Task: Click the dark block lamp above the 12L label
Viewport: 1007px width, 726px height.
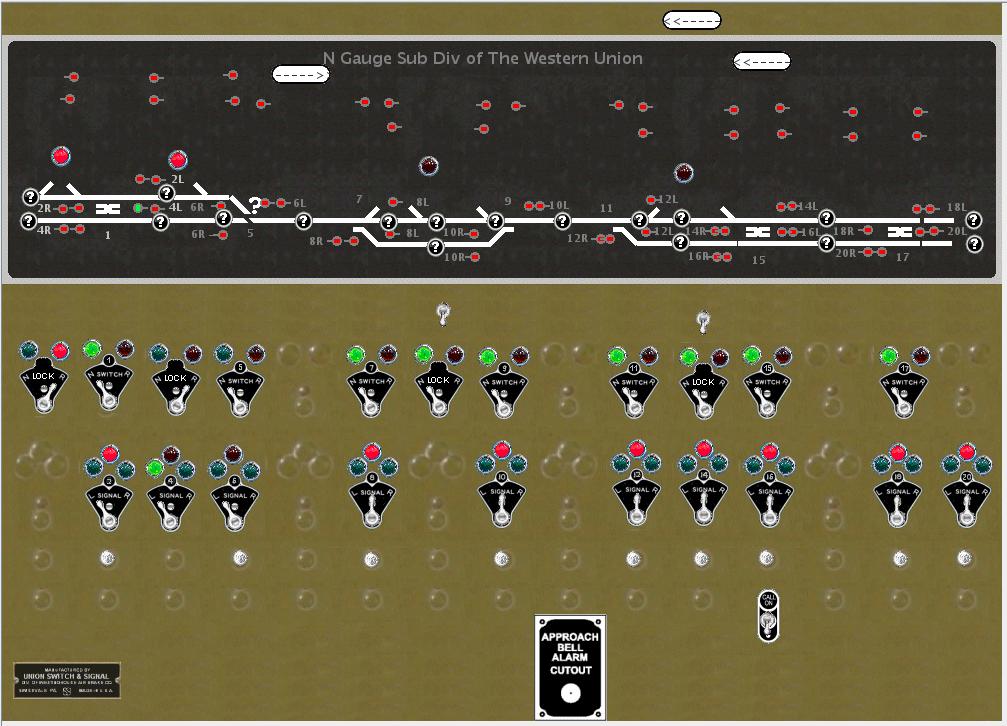Action: coord(684,172)
